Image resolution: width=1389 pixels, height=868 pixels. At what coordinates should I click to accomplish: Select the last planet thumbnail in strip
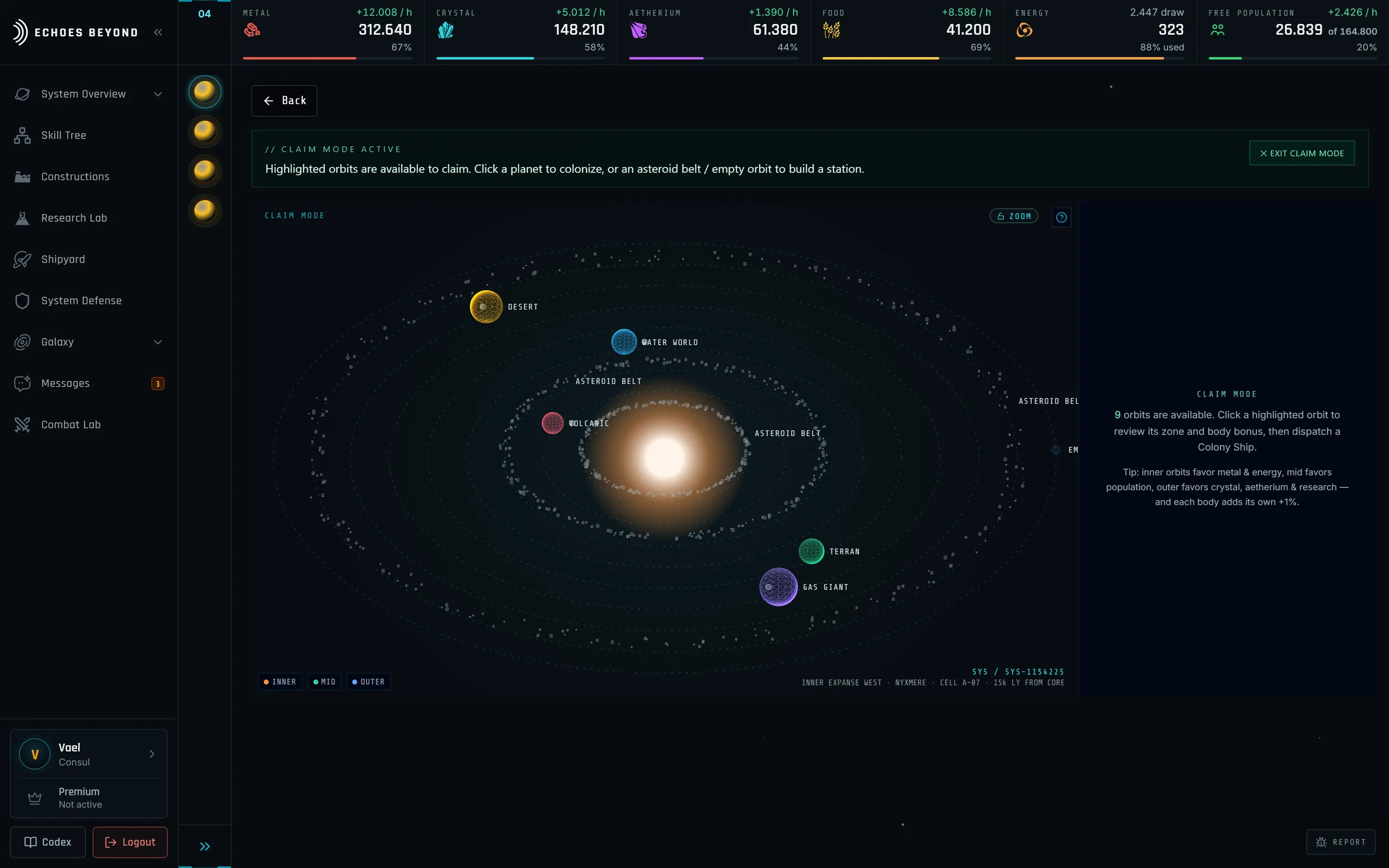[x=205, y=210]
